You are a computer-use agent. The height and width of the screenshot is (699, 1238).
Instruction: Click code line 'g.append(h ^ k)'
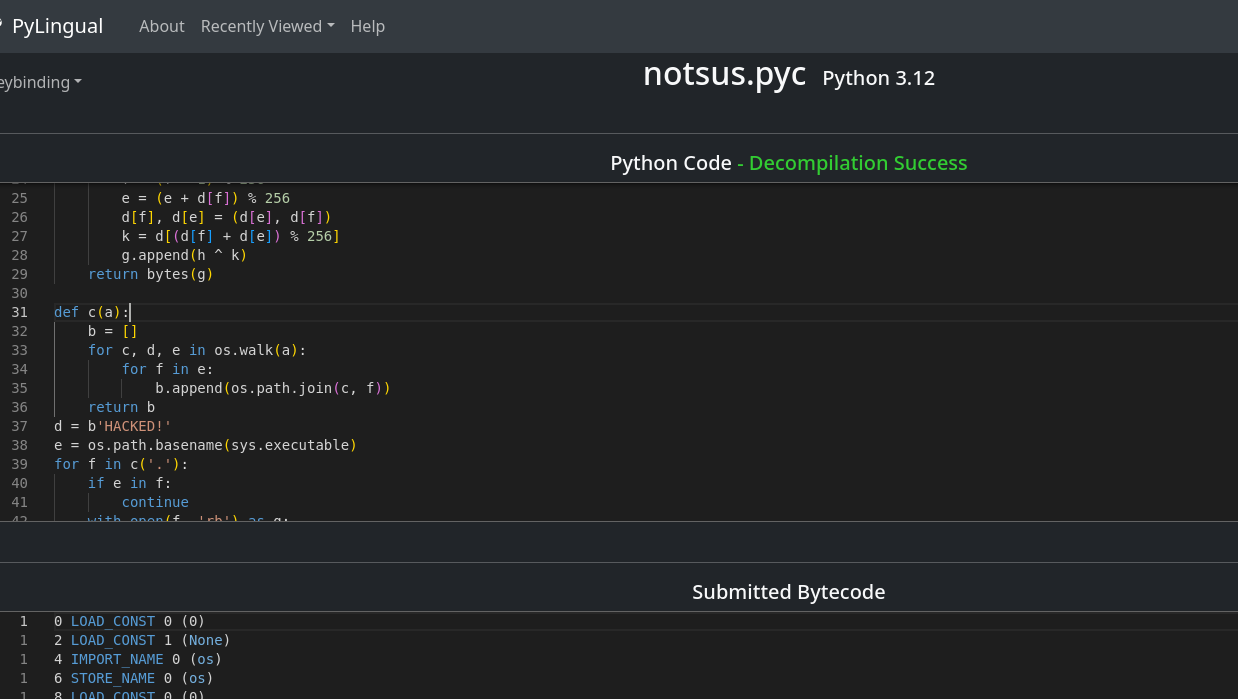point(184,255)
